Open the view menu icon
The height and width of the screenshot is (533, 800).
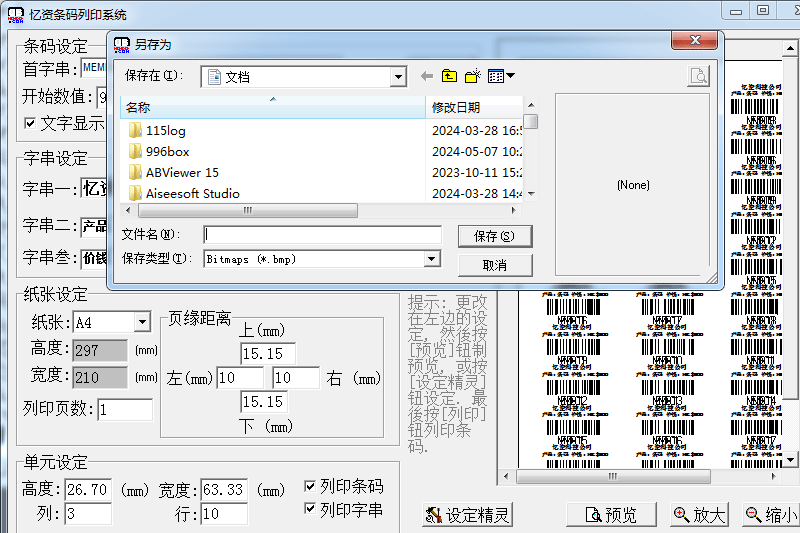coord(501,76)
